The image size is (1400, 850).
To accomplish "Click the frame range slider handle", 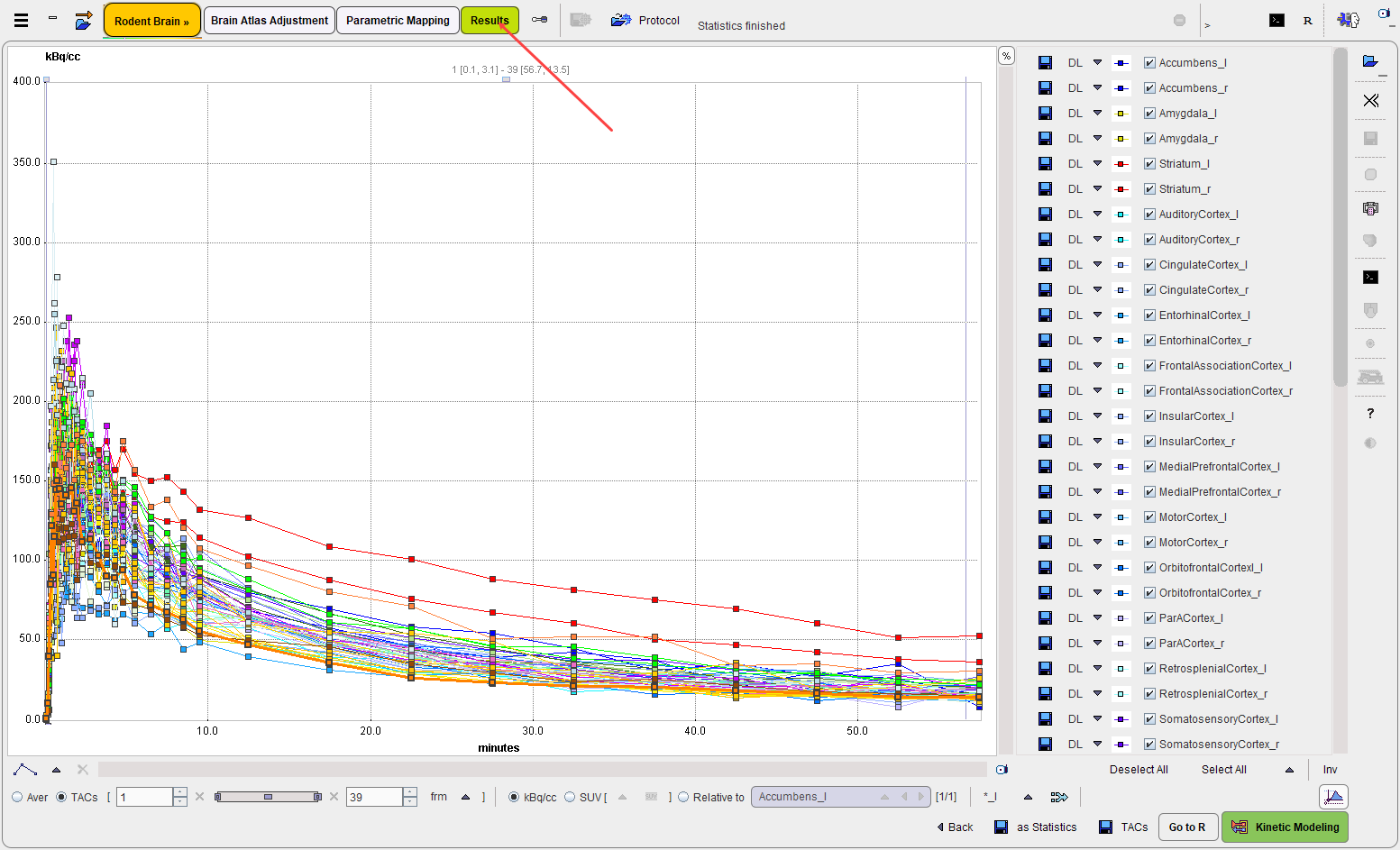I will tap(268, 797).
